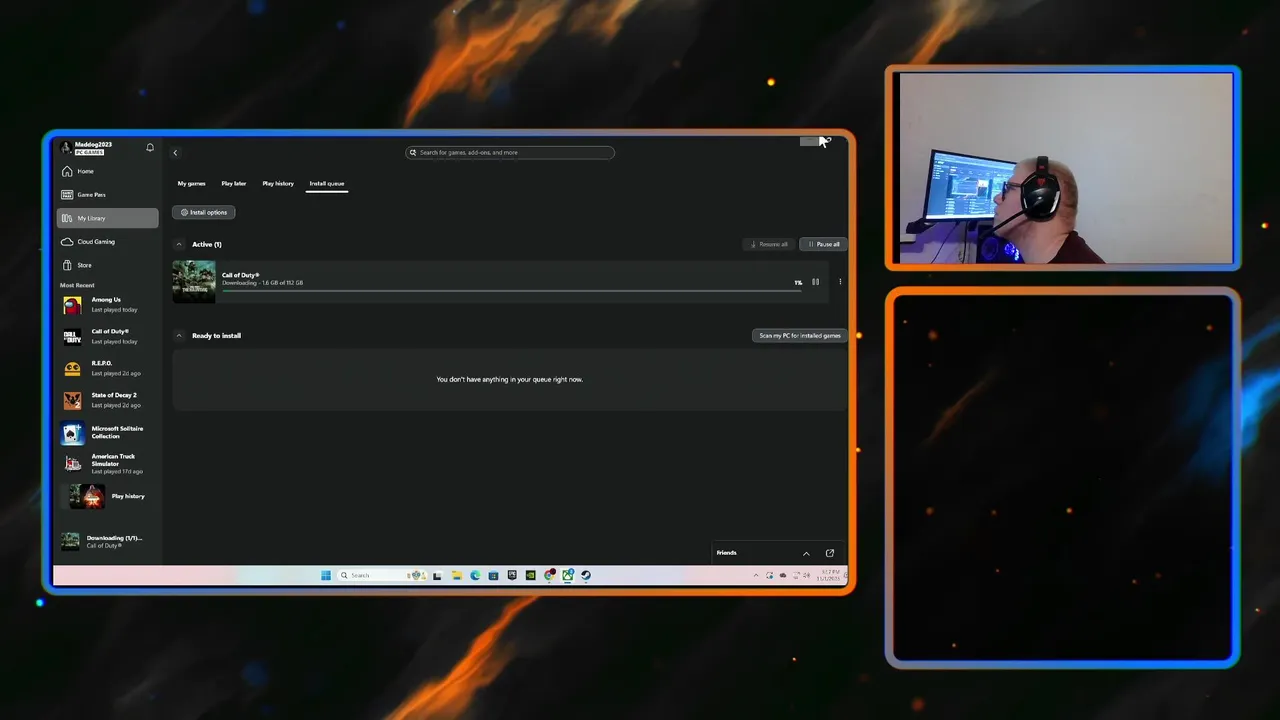The image size is (1280, 720).
Task: Open Task View on the taskbar
Action: (x=437, y=575)
